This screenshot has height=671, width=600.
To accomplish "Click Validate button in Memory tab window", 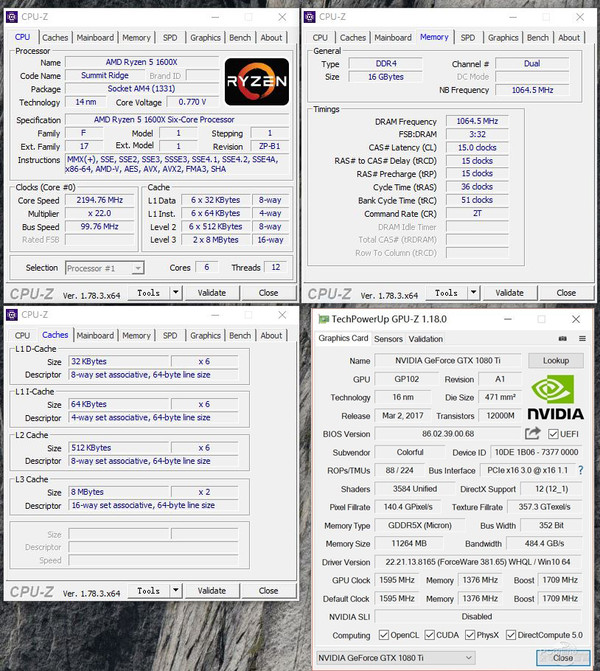I will coord(509,293).
